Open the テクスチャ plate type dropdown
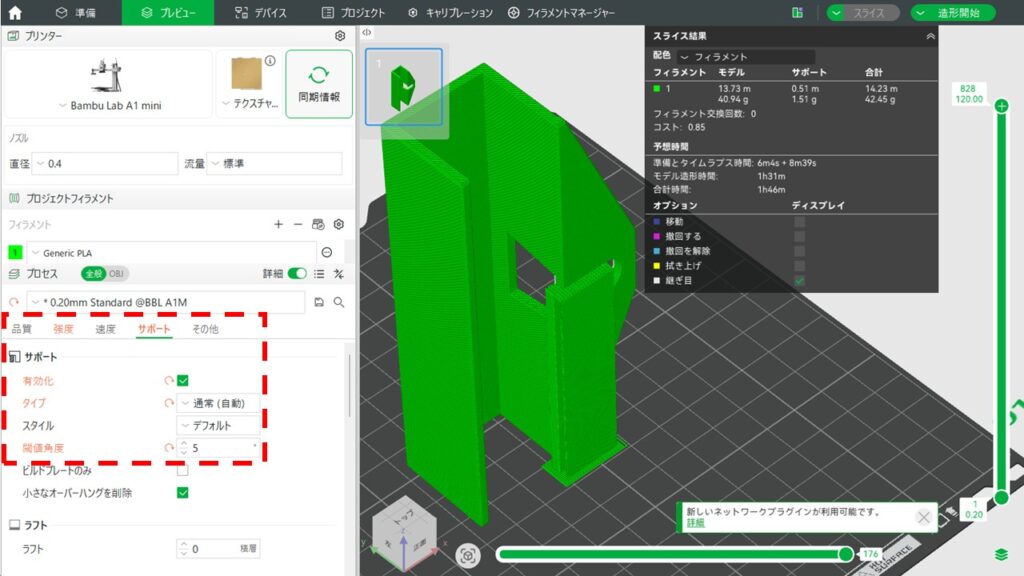The image size is (1024, 576). (250, 103)
